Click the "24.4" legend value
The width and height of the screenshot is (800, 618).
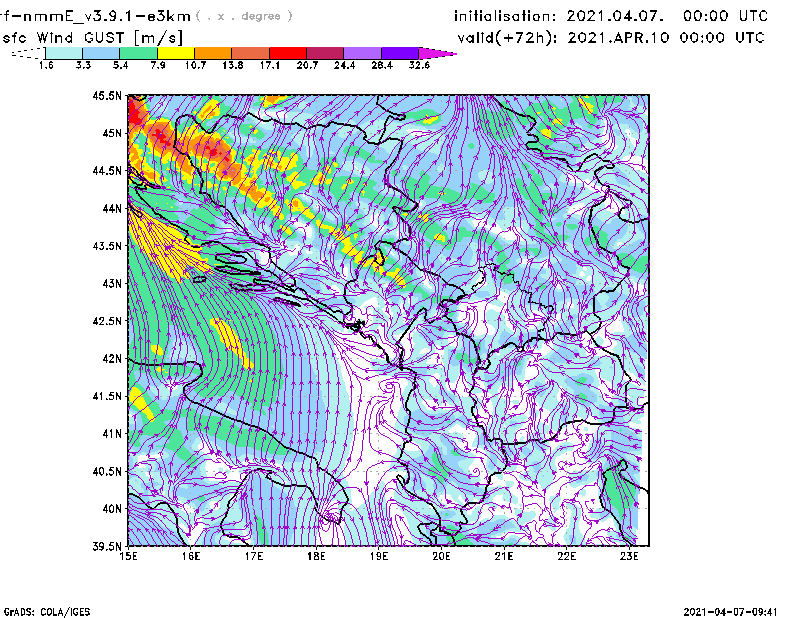click(x=344, y=65)
